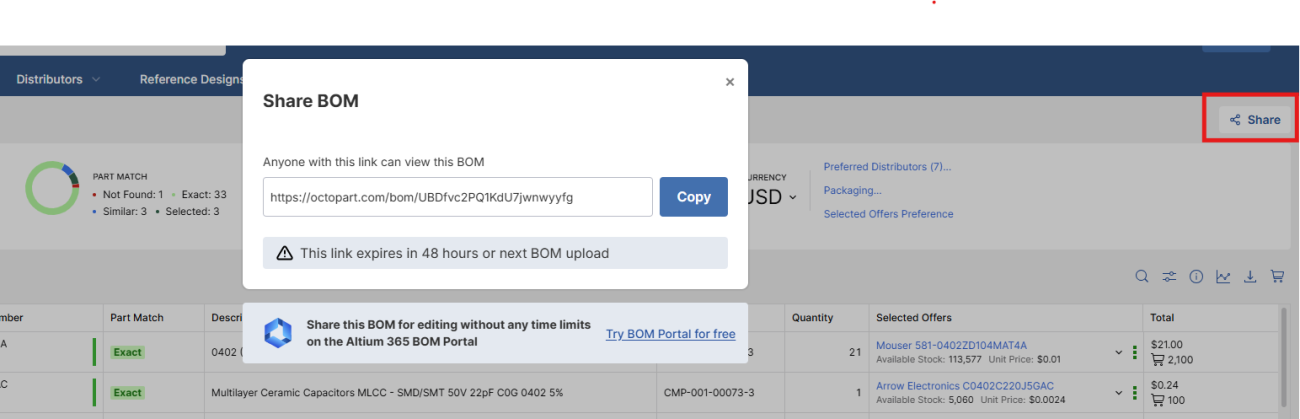Sort by the Quantity column header

point(826,318)
